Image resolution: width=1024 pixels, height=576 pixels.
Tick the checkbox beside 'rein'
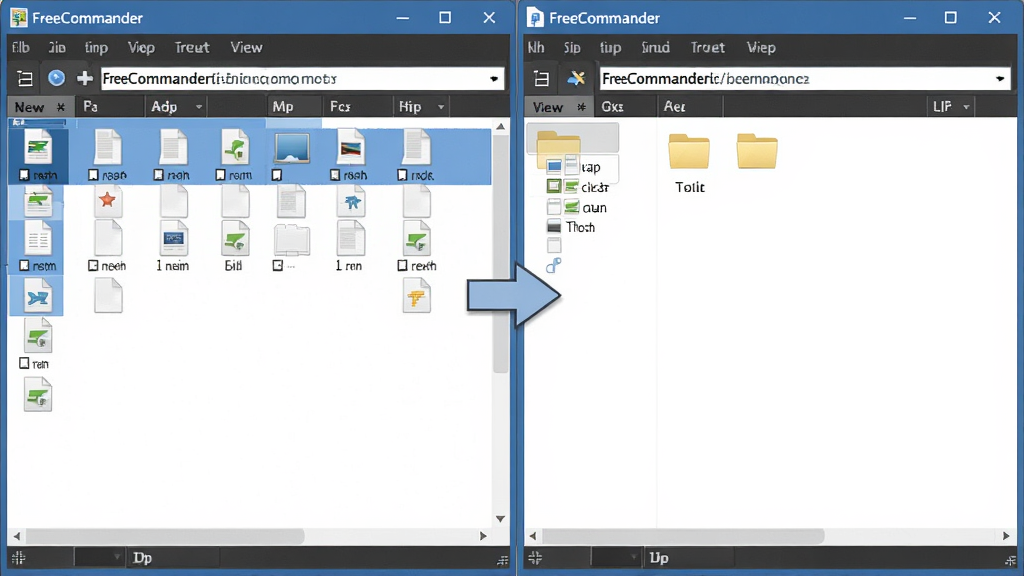pos(24,363)
